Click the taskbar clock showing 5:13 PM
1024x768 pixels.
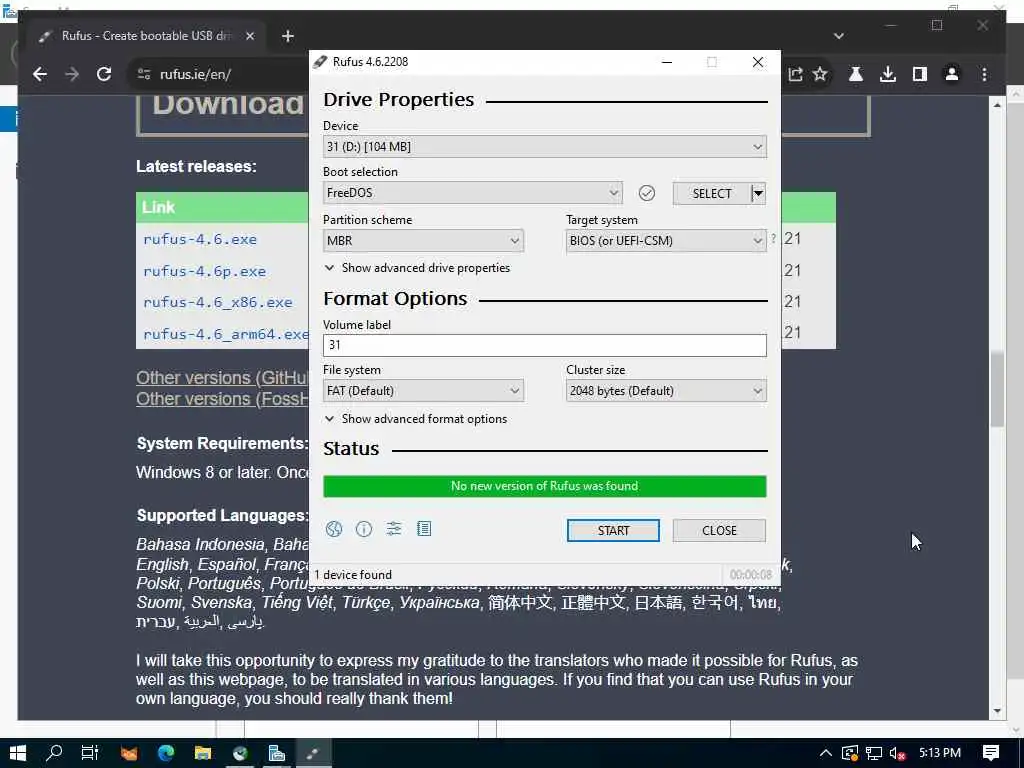940,753
